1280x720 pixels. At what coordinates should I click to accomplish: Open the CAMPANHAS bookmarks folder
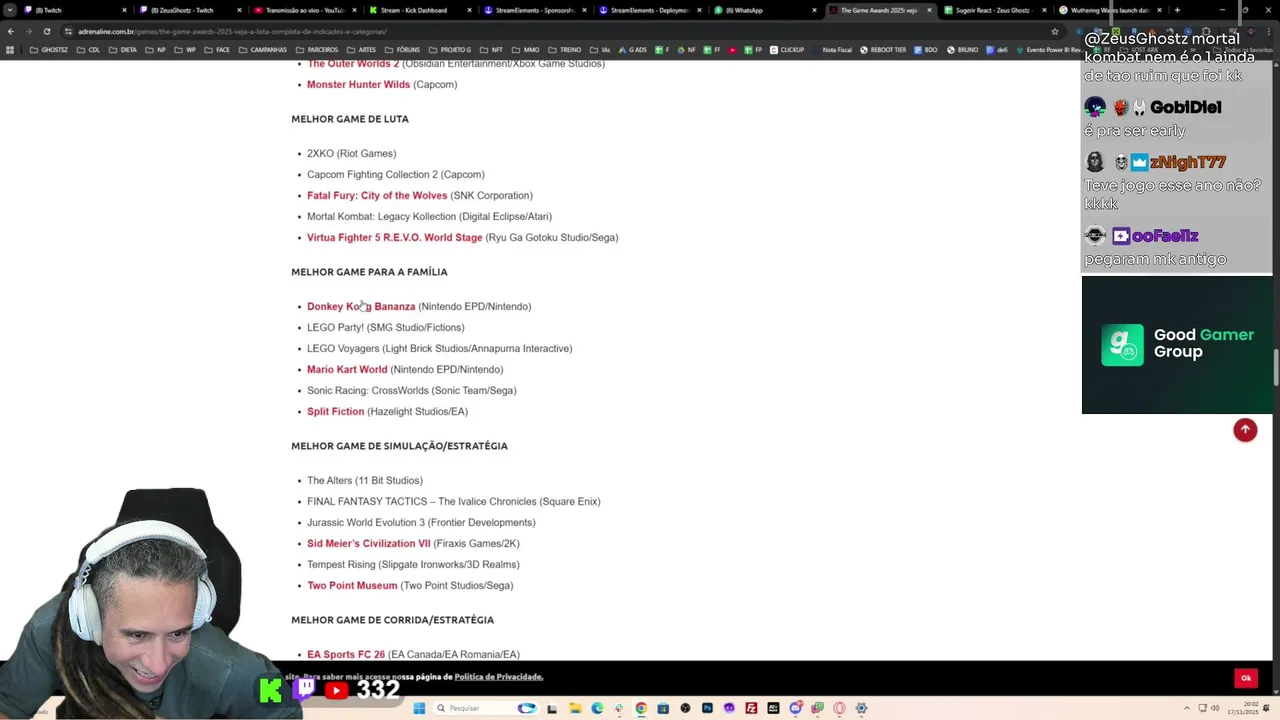[262, 50]
